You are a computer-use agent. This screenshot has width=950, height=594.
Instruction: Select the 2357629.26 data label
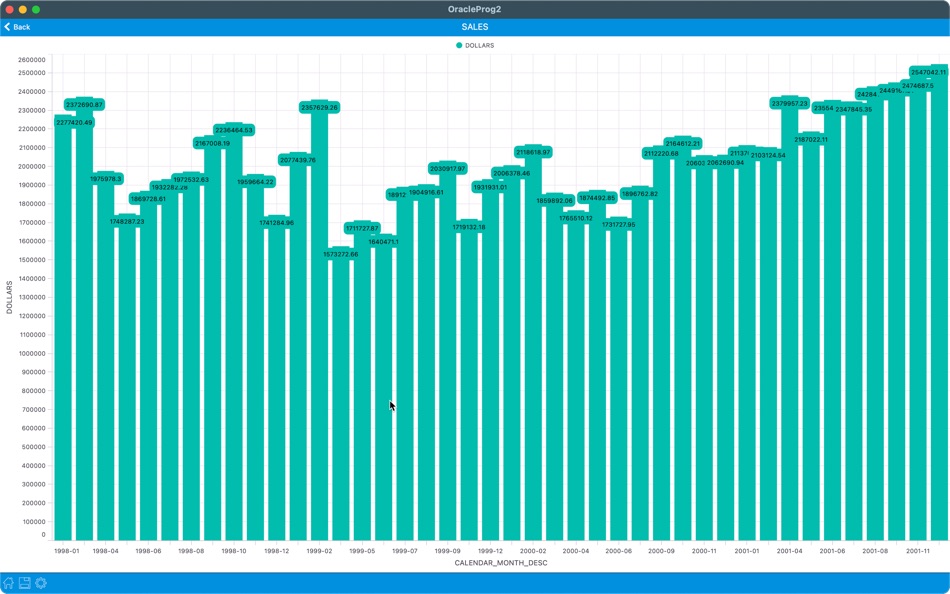tap(319, 107)
